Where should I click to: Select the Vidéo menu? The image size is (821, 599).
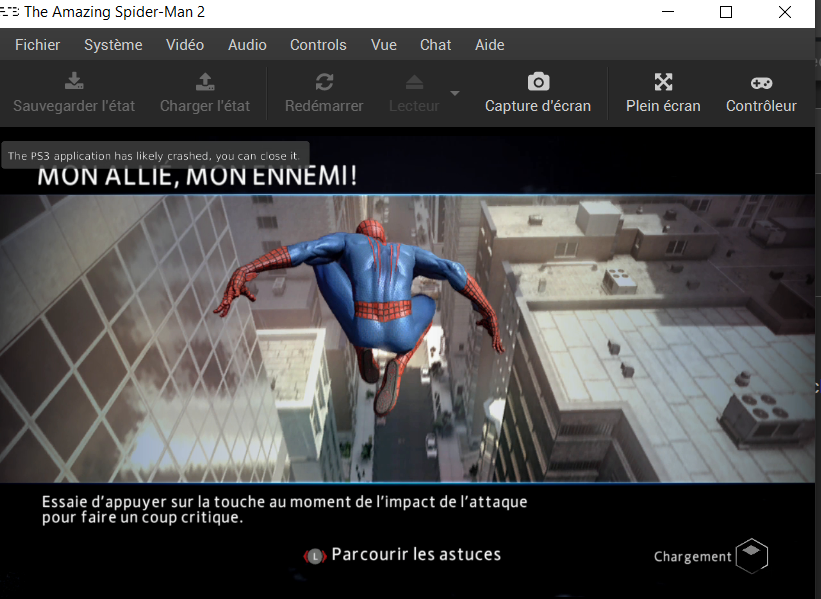click(185, 45)
